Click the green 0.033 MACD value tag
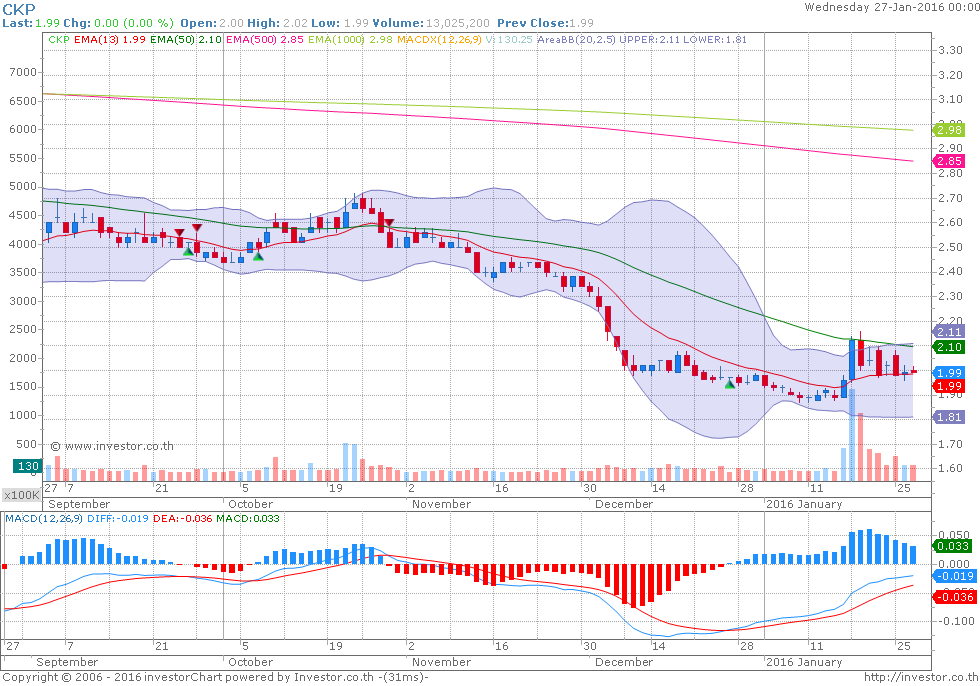The width and height of the screenshot is (980, 686). coord(954,546)
